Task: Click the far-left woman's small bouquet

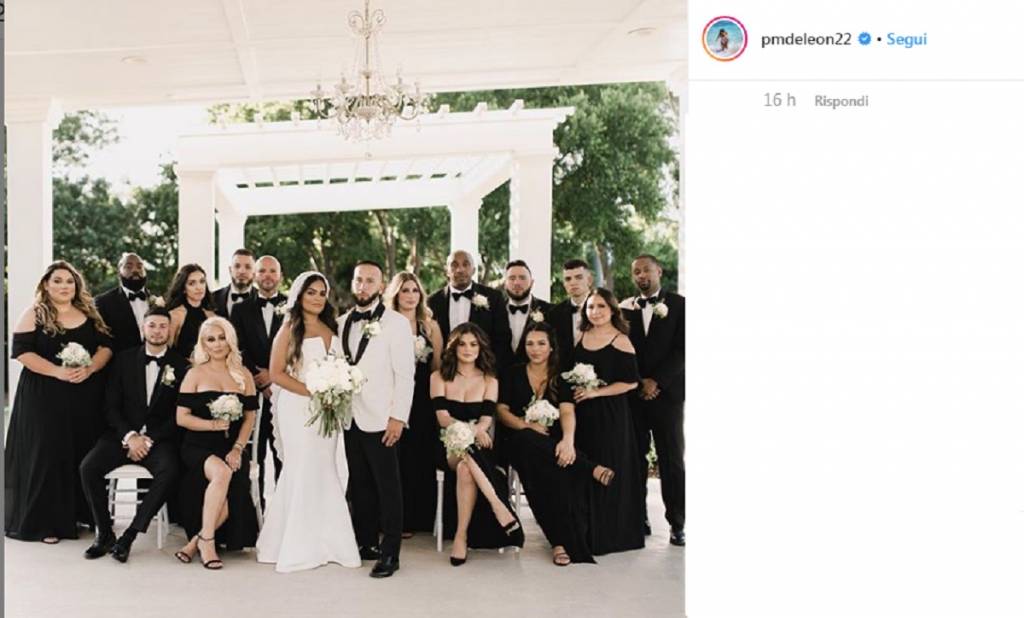Action: 74,355
